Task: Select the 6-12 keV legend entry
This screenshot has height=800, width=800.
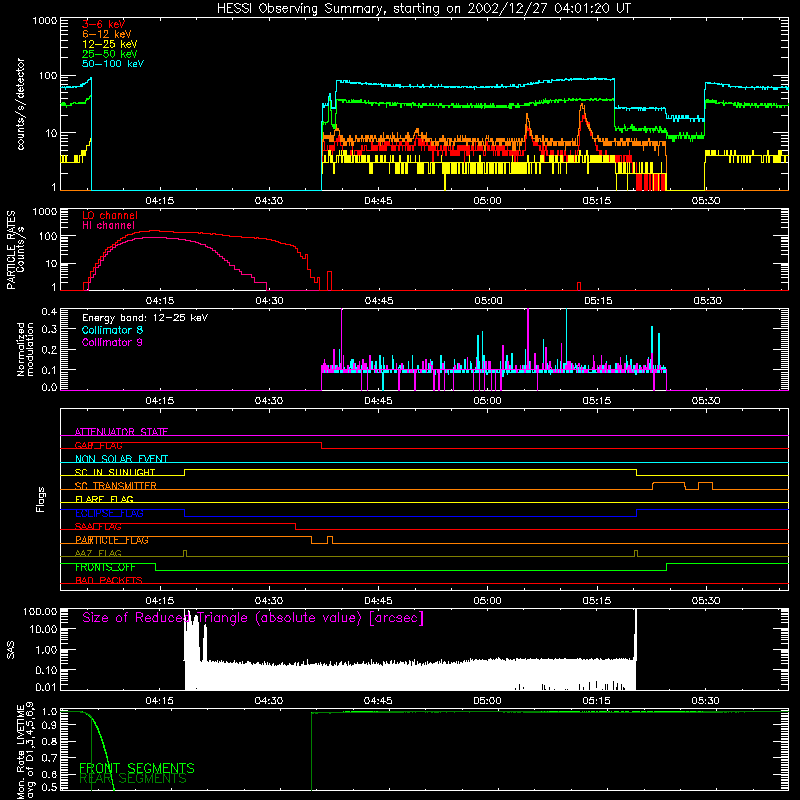Action: 106,34
